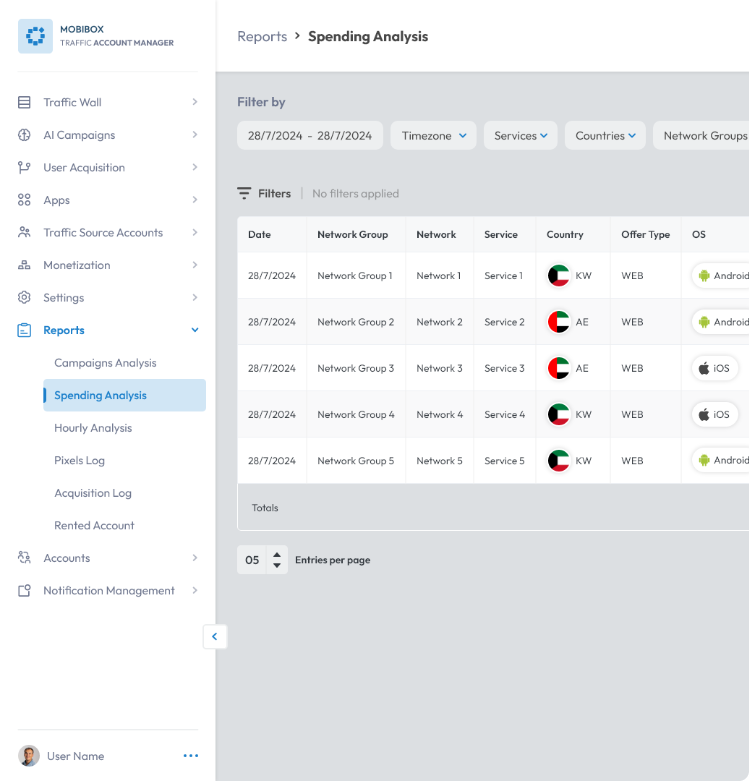The image size is (749, 781).
Task: Click the date range filter field
Action: (310, 135)
